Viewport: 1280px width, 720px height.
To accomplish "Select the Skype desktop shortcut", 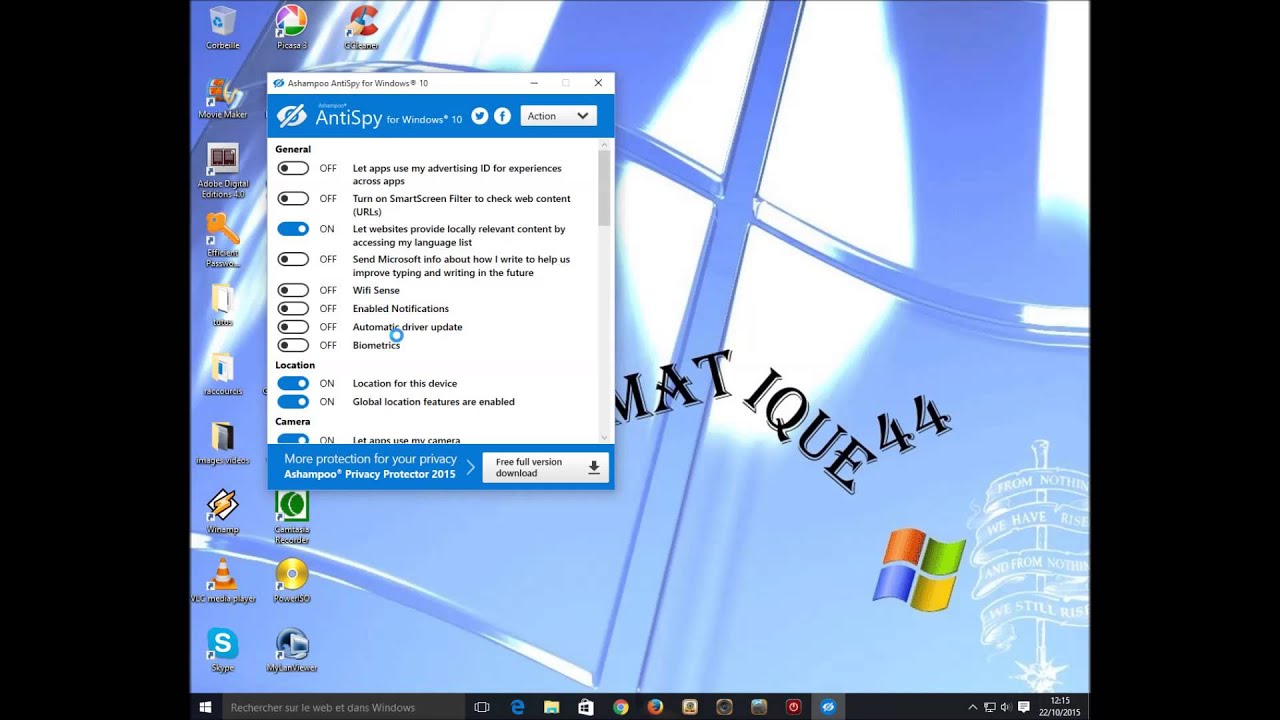I will tap(222, 650).
